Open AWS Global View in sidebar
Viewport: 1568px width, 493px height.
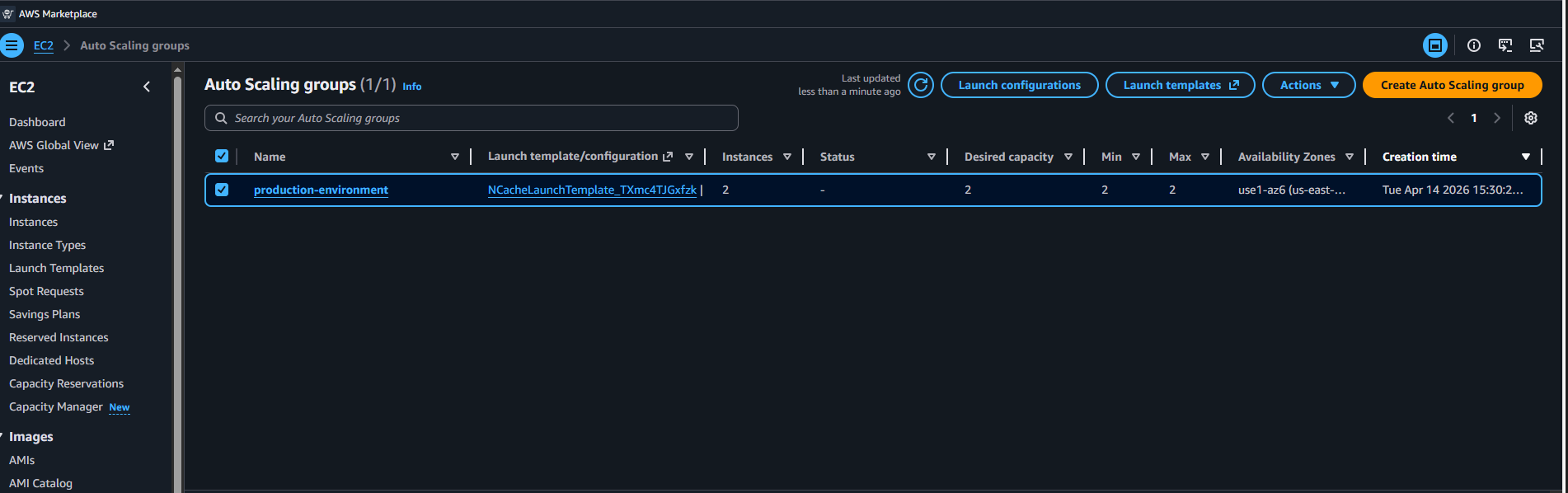click(x=54, y=145)
